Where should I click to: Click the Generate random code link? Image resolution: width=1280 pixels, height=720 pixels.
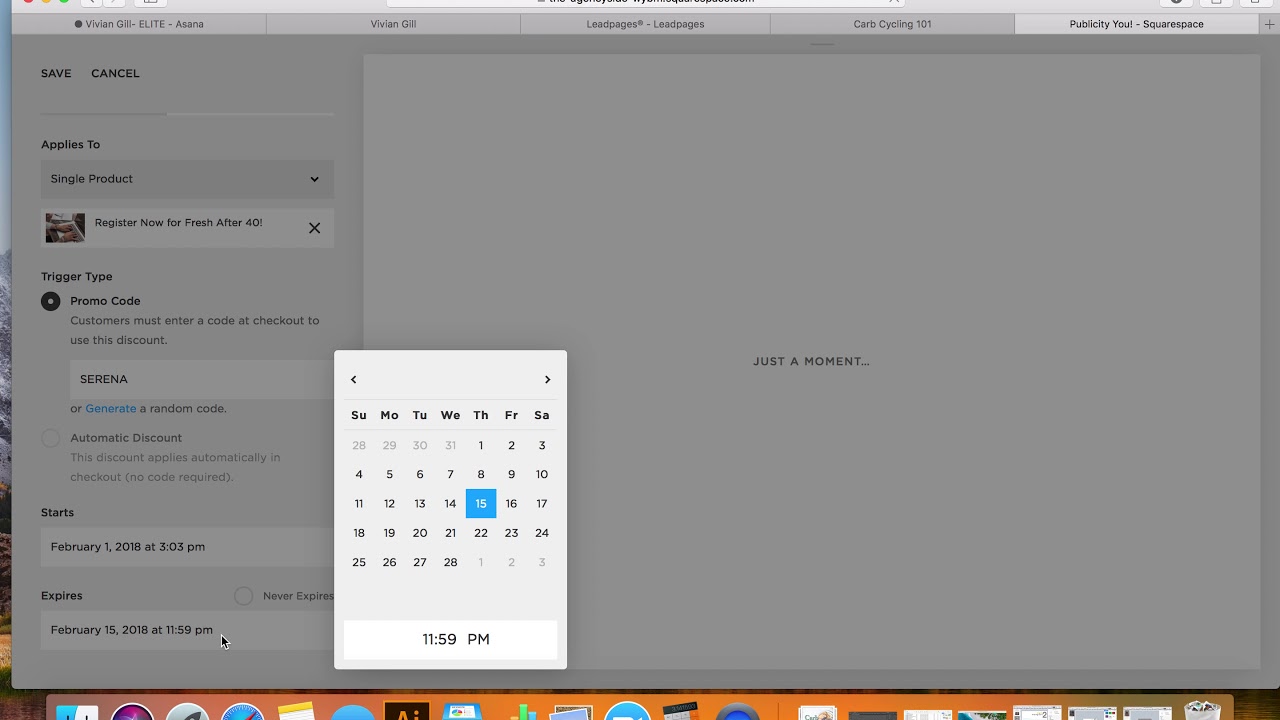coord(111,408)
